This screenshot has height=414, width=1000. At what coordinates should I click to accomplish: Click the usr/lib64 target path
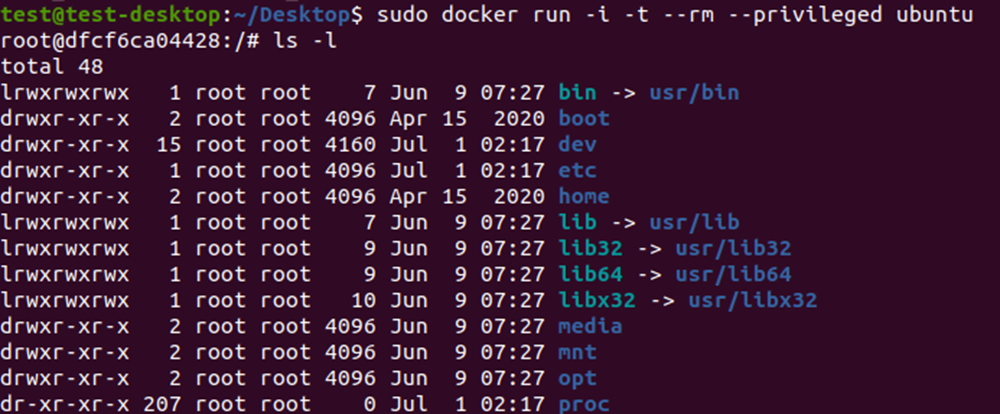714,275
